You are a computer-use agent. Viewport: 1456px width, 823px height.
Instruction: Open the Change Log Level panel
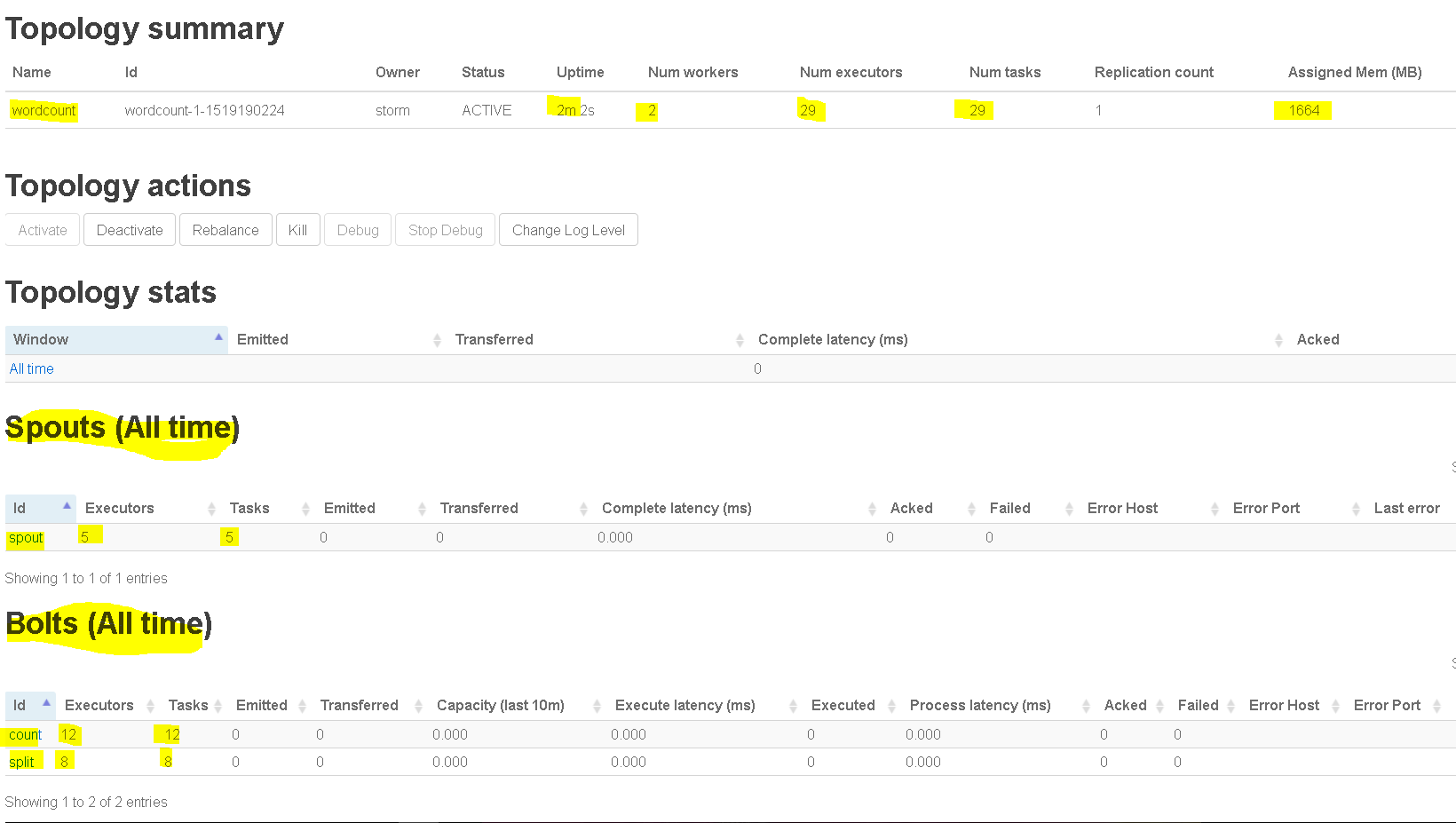pos(568,230)
